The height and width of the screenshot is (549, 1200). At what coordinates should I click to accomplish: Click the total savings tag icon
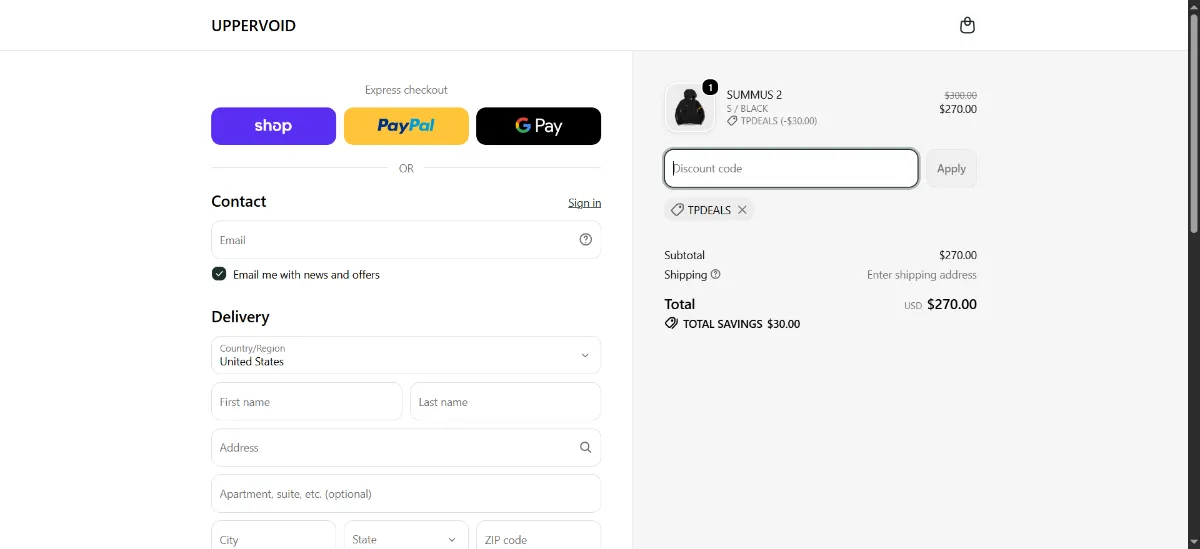[671, 324]
